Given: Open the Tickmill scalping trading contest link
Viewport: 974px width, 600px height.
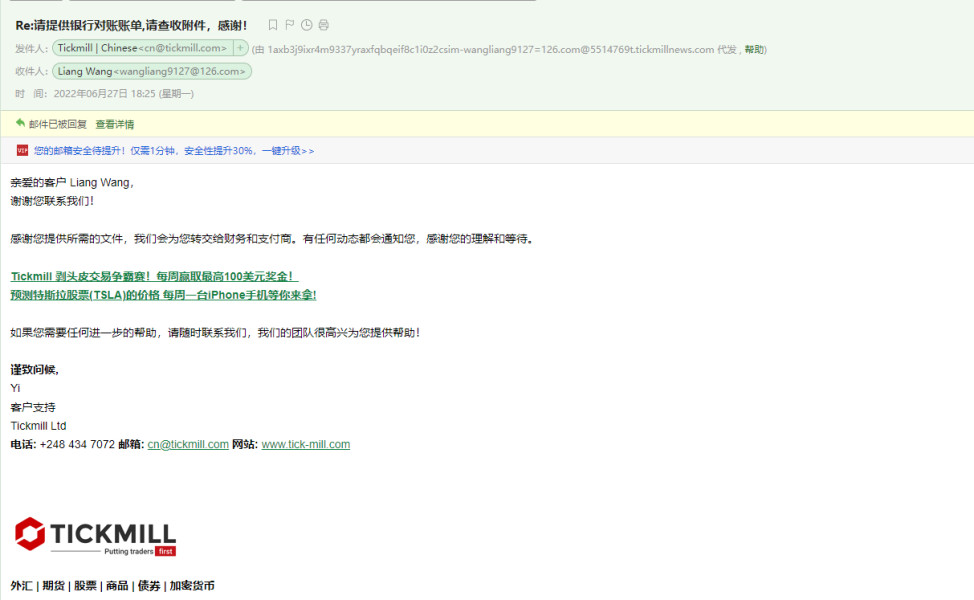Looking at the screenshot, I should (154, 276).
